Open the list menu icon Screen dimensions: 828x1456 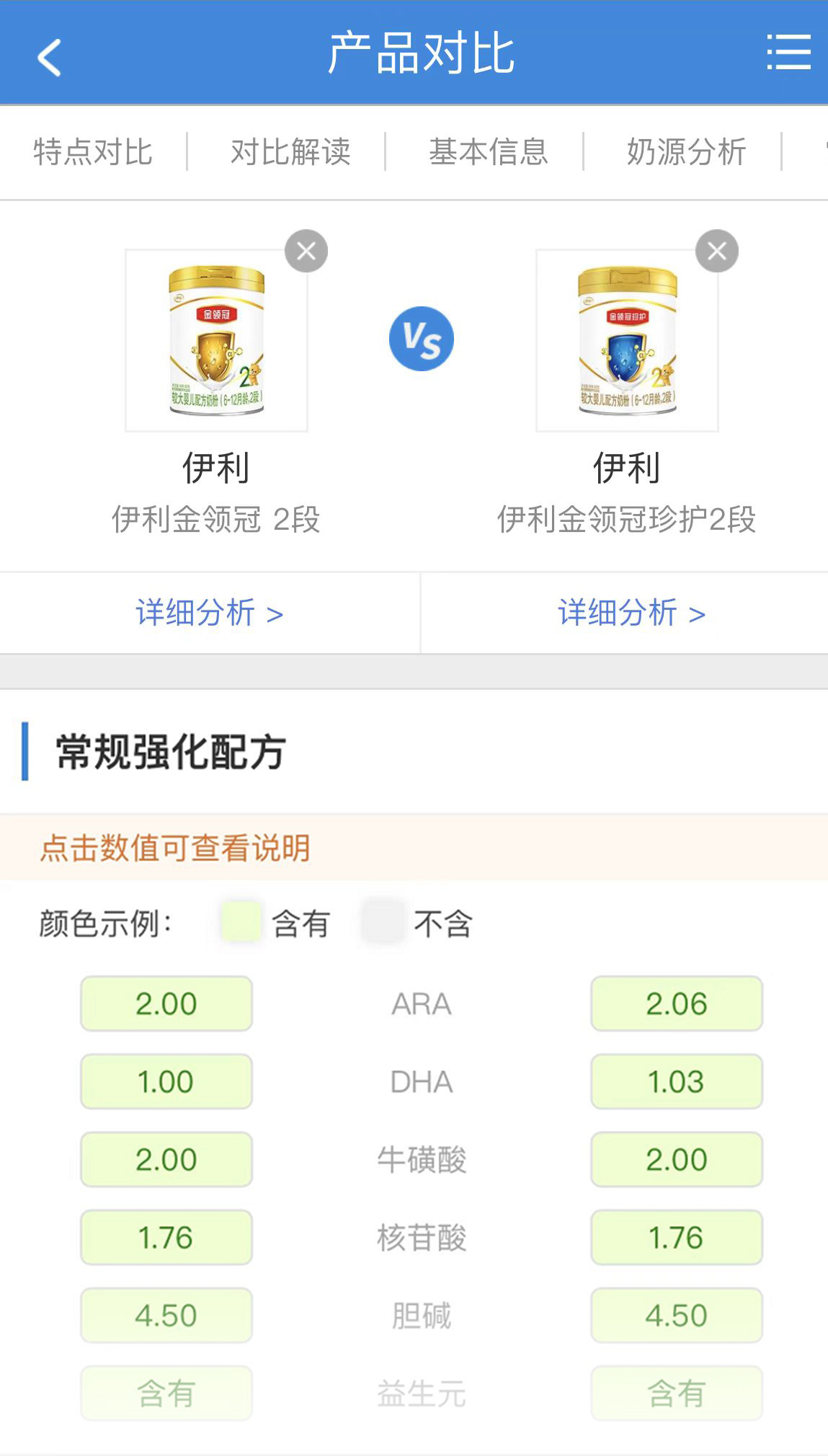point(788,53)
